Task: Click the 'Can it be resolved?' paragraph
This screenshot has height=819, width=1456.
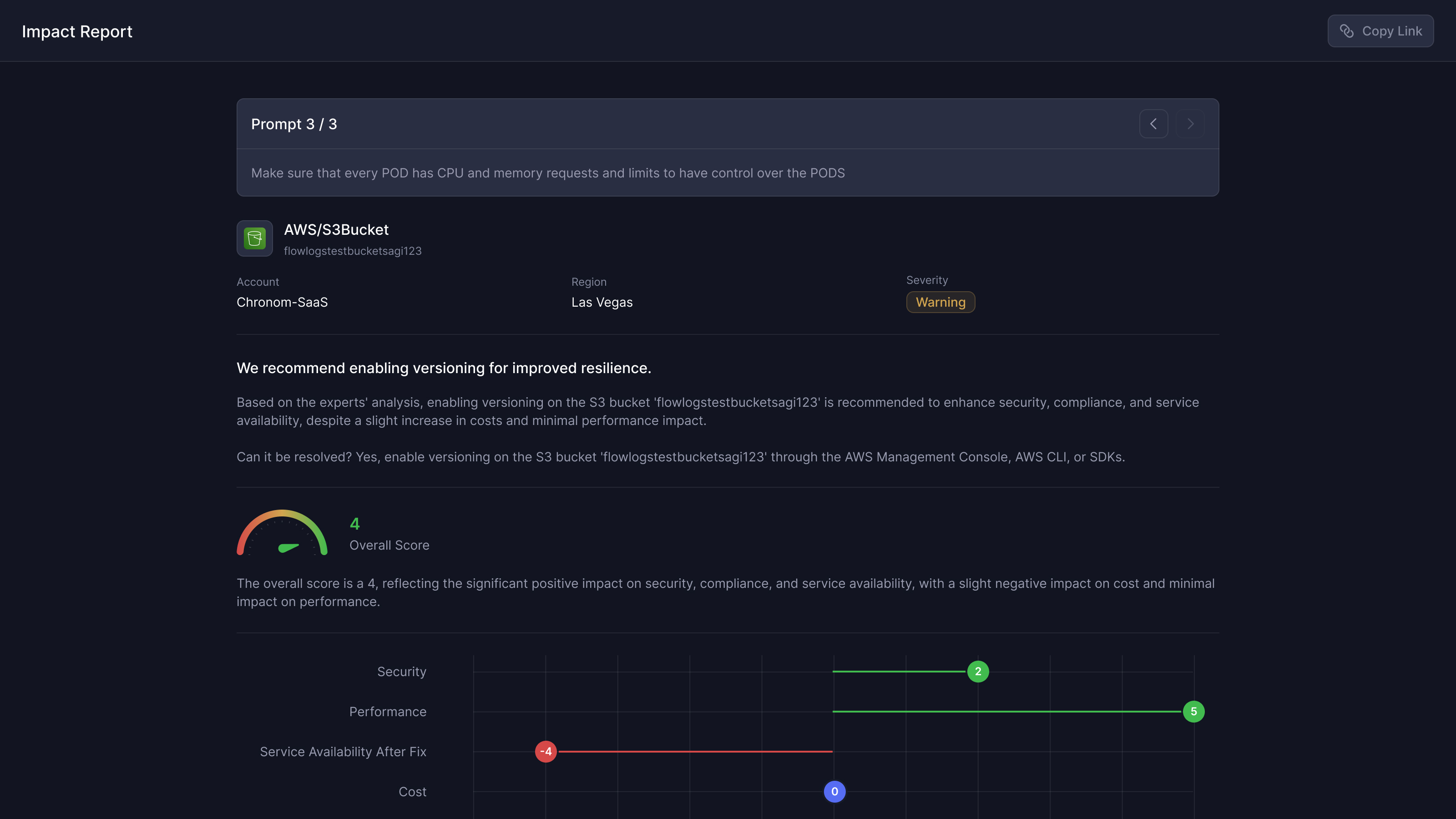Action: click(x=681, y=457)
